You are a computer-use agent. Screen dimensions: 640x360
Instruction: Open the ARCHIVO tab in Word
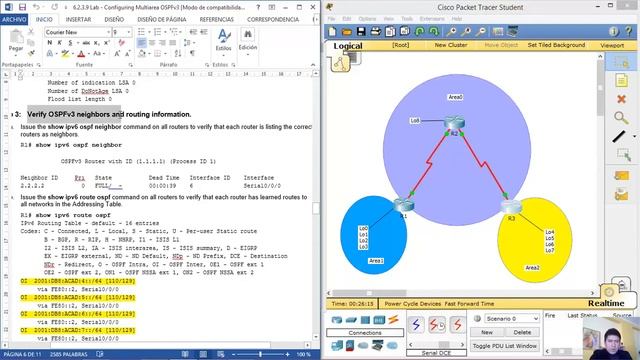tap(14, 19)
